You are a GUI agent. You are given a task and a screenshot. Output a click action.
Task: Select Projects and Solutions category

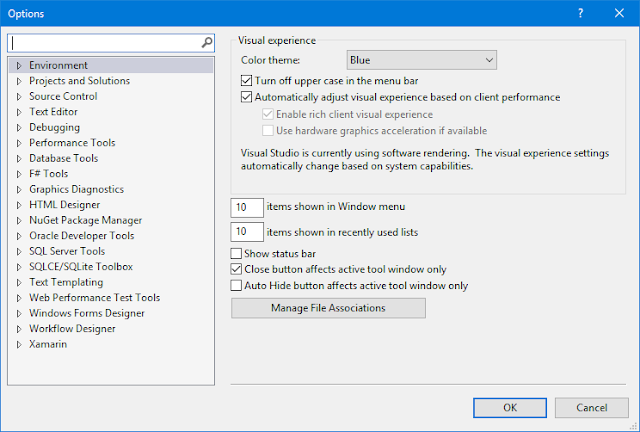80,81
